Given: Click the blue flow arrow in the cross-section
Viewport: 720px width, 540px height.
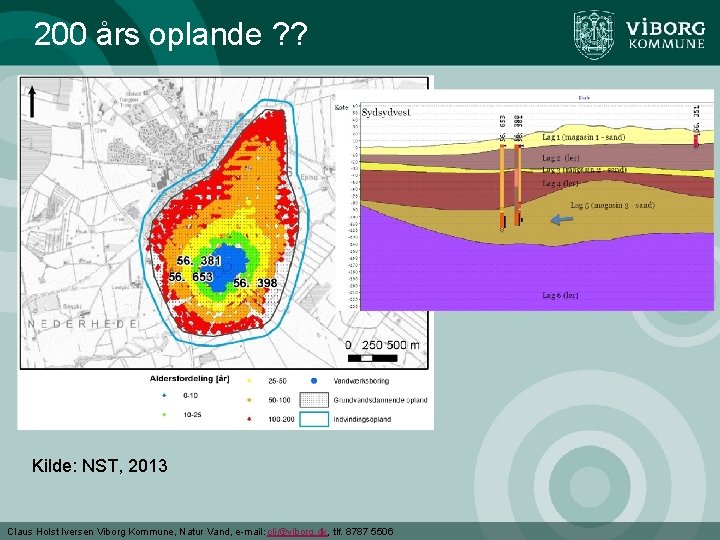Looking at the screenshot, I should tap(562, 220).
